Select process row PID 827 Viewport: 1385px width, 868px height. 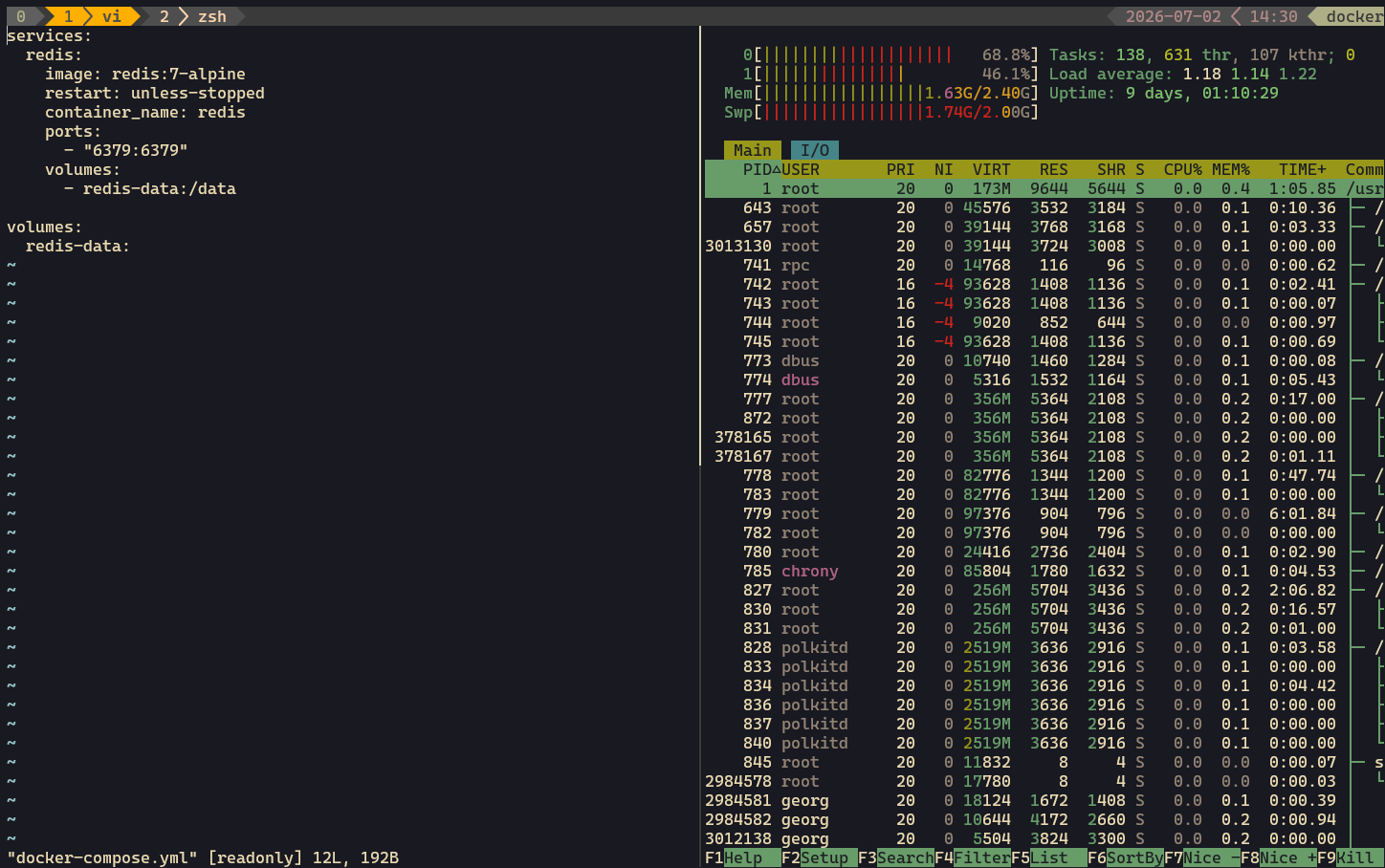tap(1044, 590)
